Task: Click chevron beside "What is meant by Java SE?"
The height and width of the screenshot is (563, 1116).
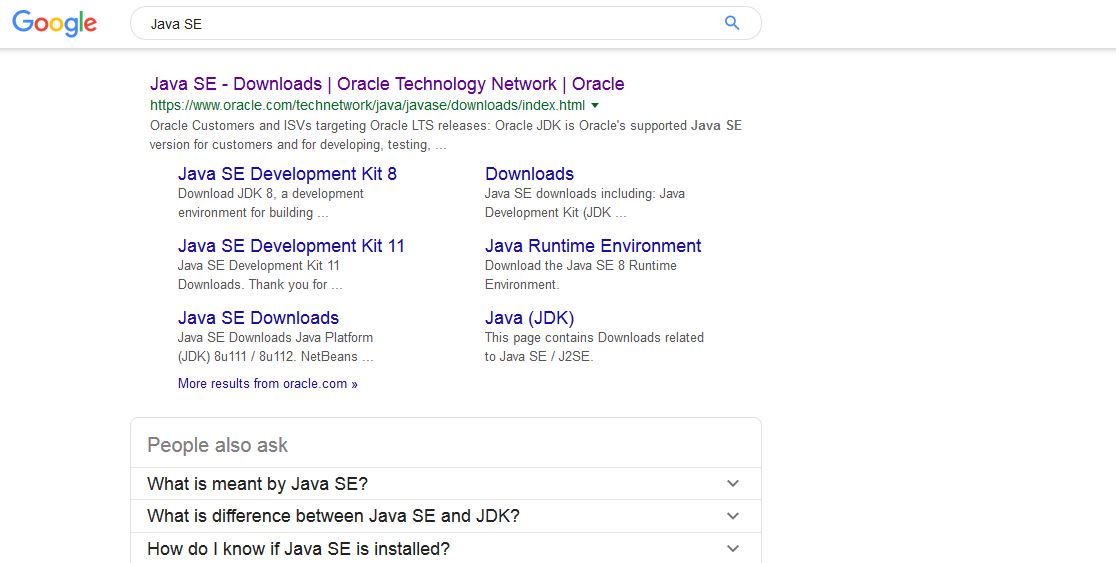Action: pos(733,484)
